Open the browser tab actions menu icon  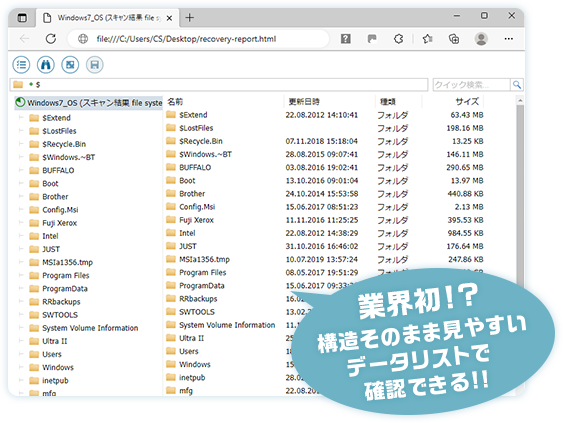coord(22,18)
